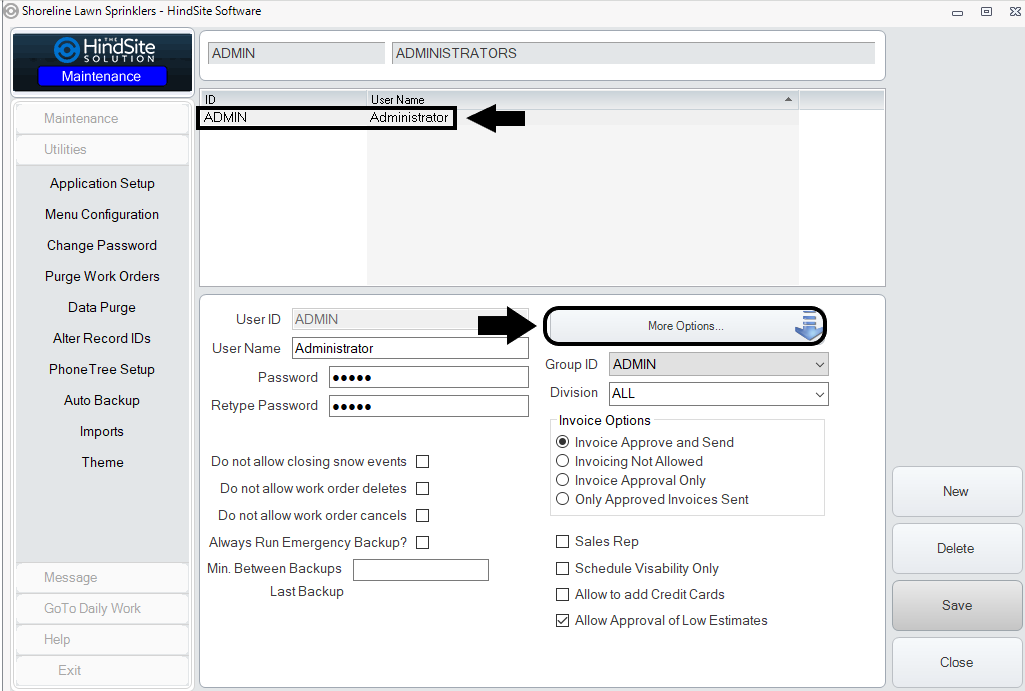Click the HindSite Solution logo
Screen dimensions: 1025x691
click(x=101, y=51)
